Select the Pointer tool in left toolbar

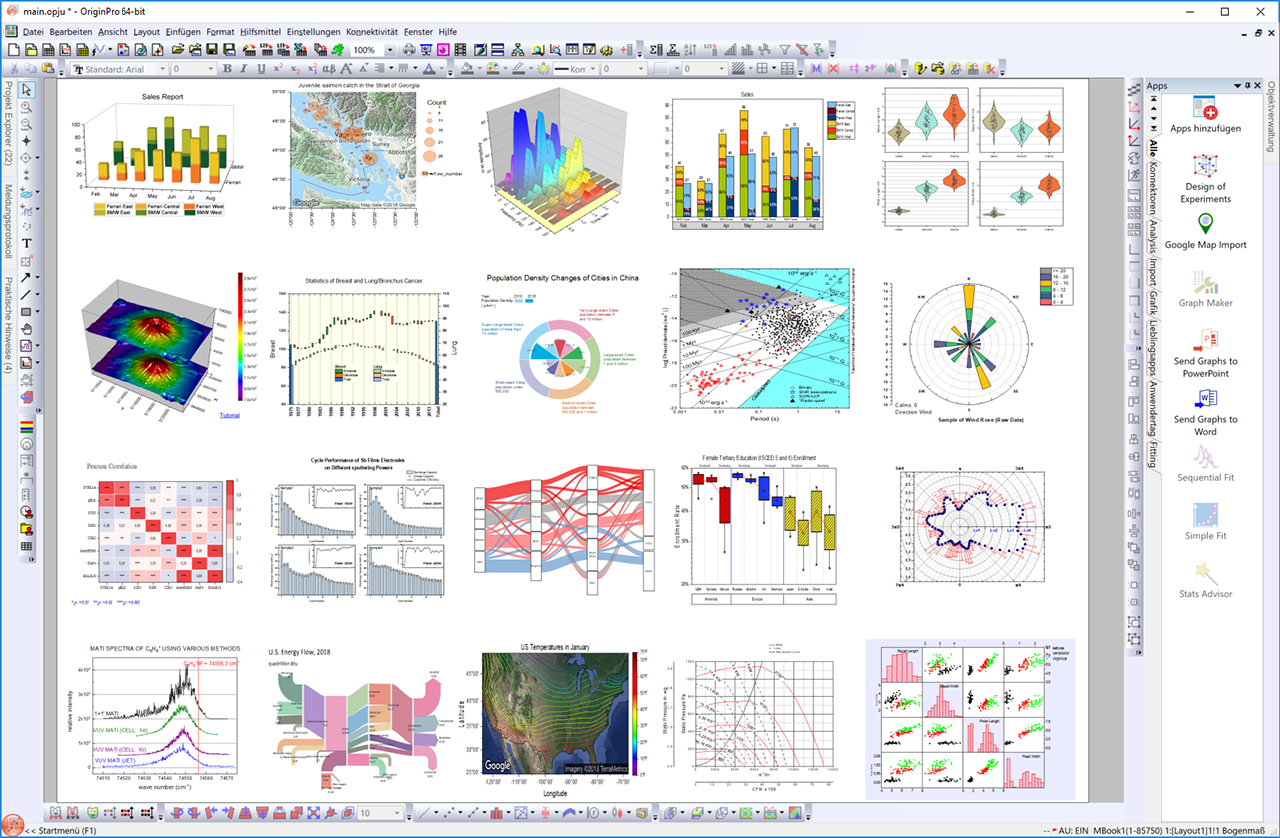pyautogui.click(x=27, y=91)
